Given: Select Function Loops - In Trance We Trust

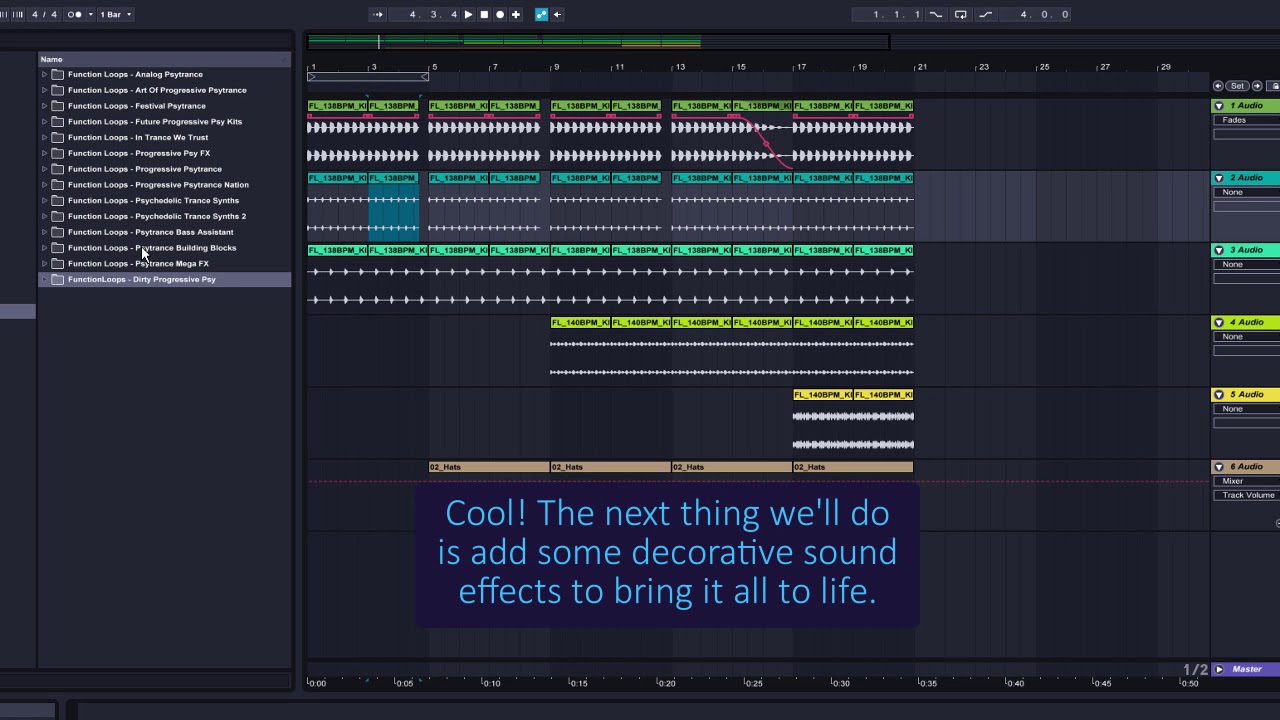Looking at the screenshot, I should click(x=138, y=137).
